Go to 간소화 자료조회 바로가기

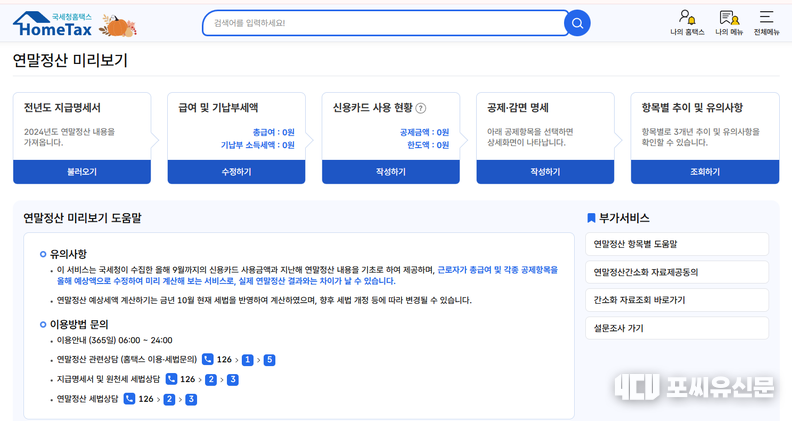point(677,300)
